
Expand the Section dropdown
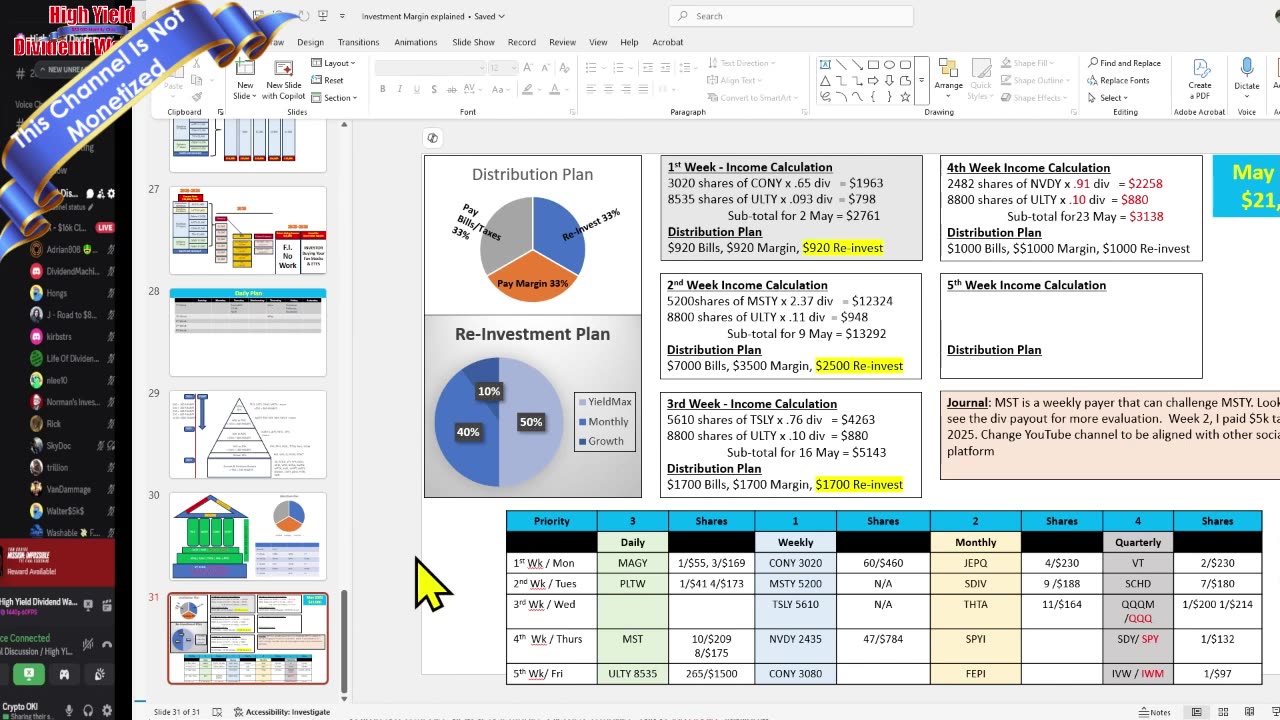coord(333,98)
